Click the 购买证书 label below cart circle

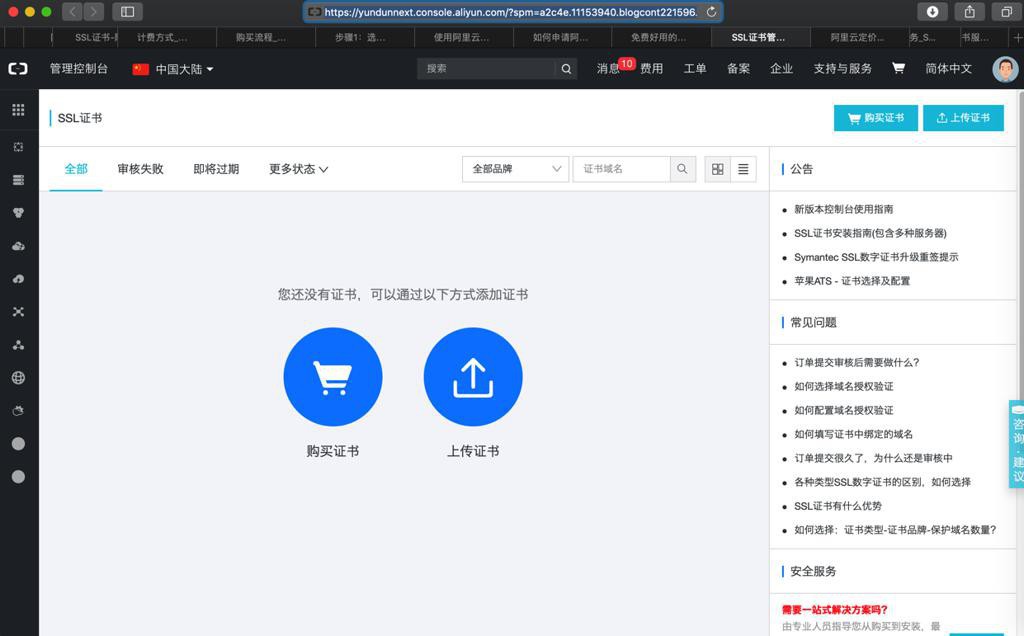coord(333,451)
